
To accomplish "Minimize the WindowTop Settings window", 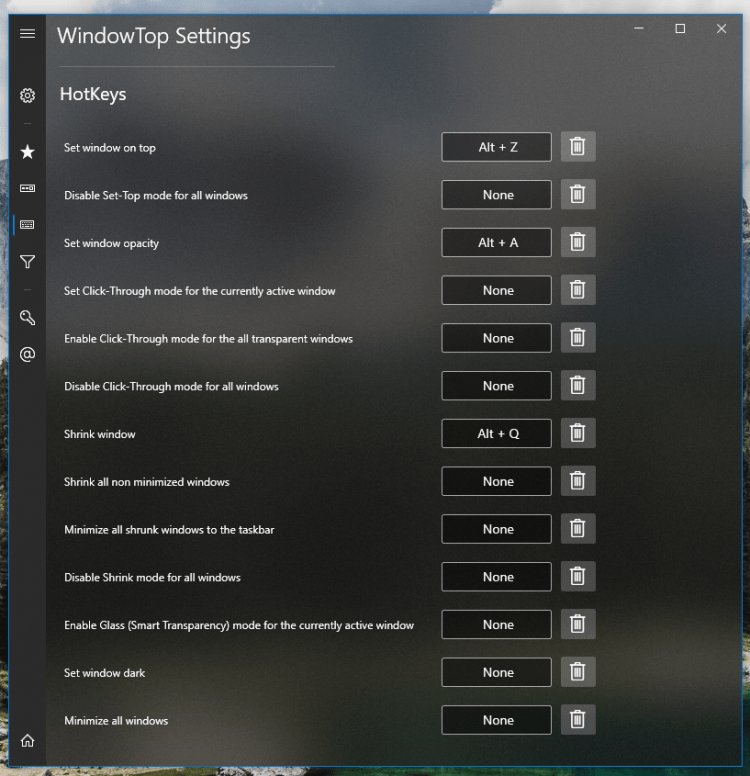I will pos(639,29).
